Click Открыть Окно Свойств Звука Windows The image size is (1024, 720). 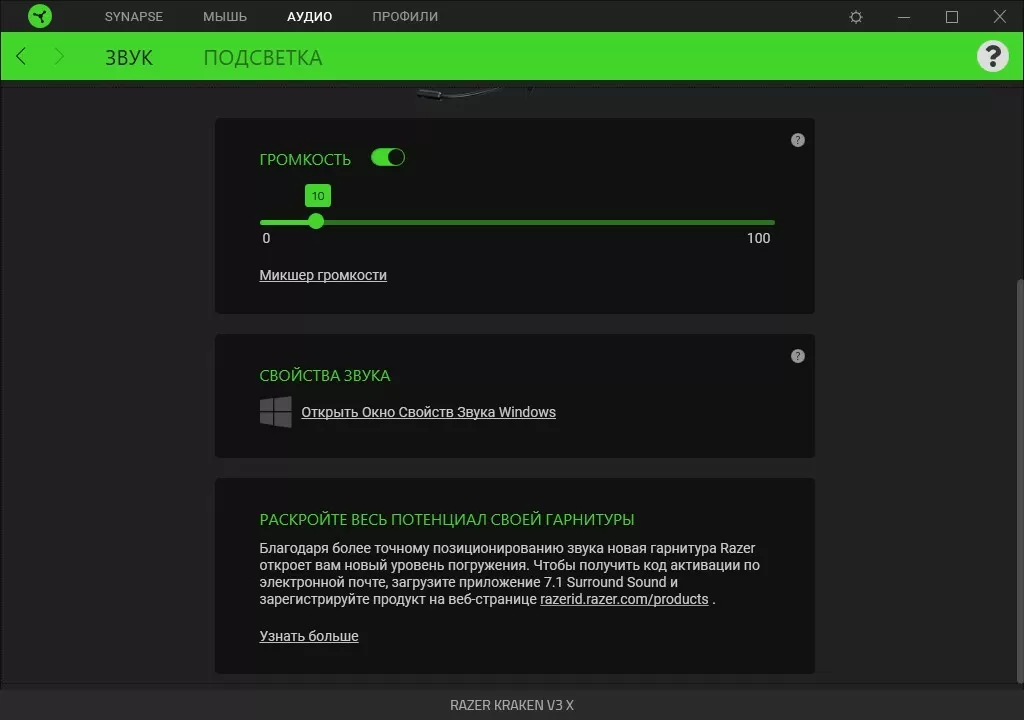coord(428,412)
